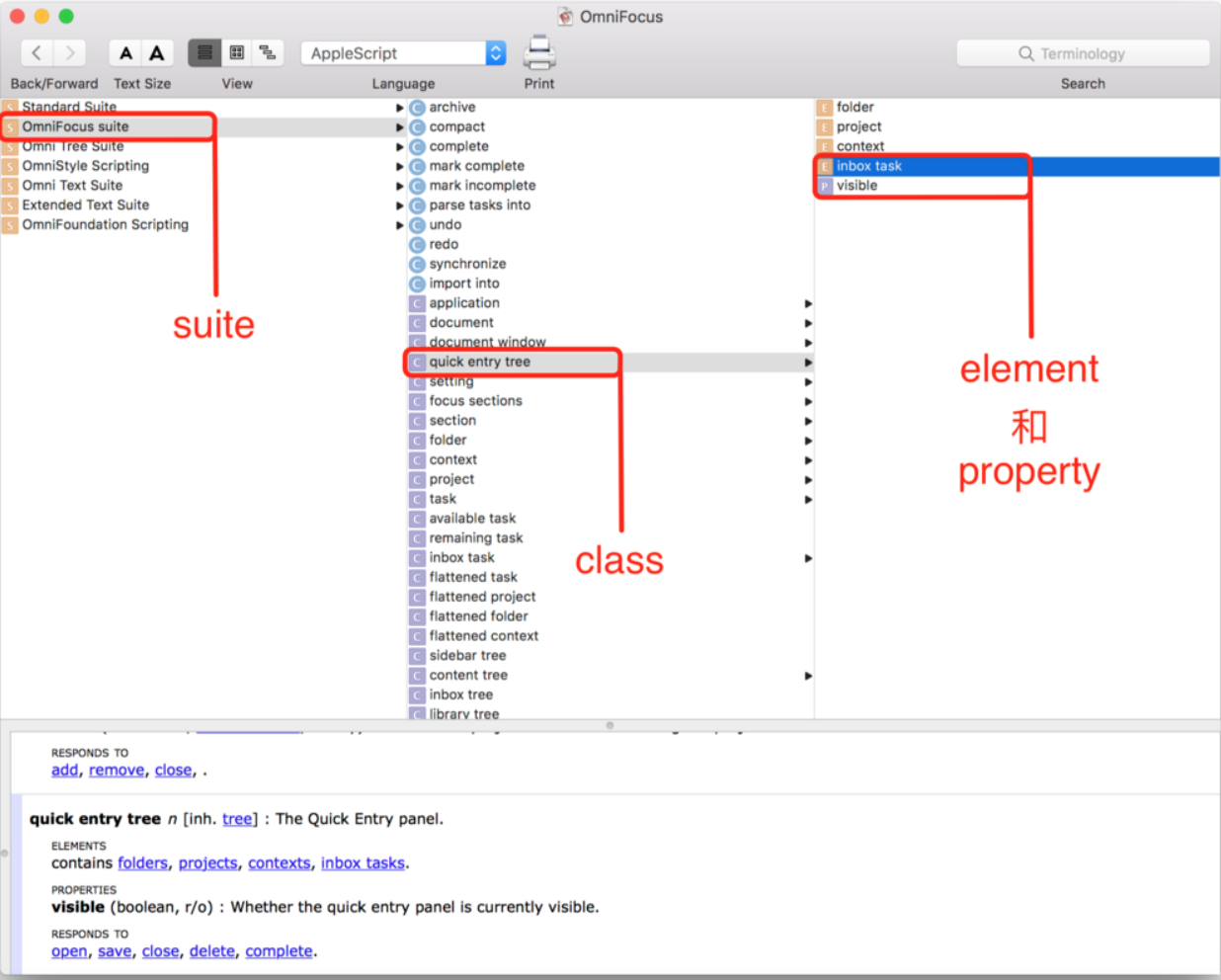Open the 'projects' element link

coord(208,863)
